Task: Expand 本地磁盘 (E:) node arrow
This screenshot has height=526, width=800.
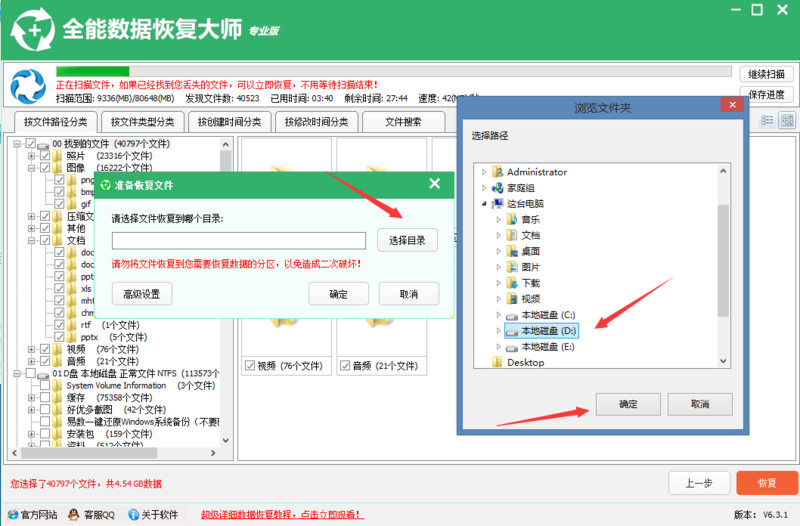Action: [498, 347]
